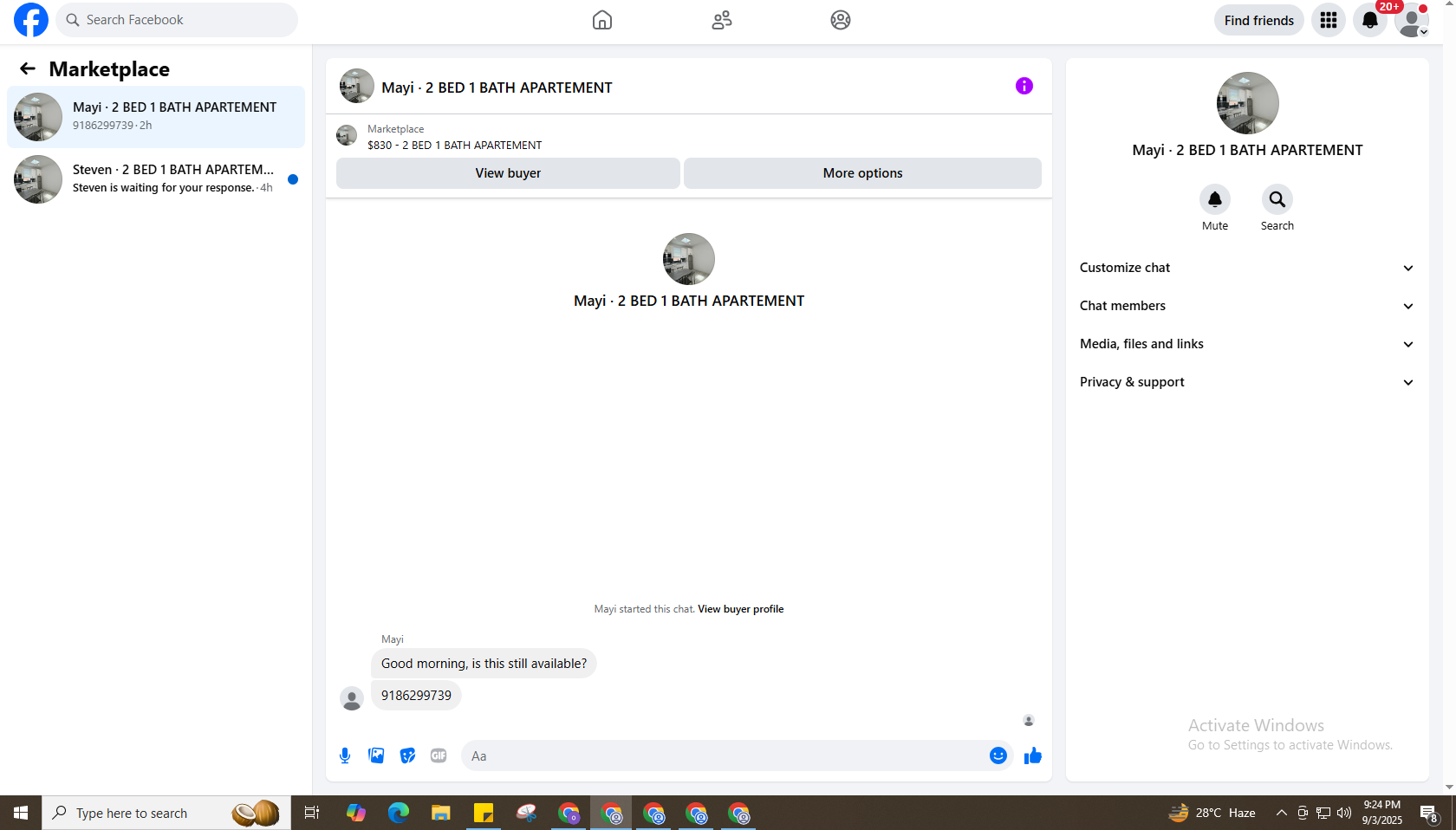Screen dimensions: 1456x830
Task: Open the Groups icon in top navigation
Action: pyautogui.click(x=841, y=20)
